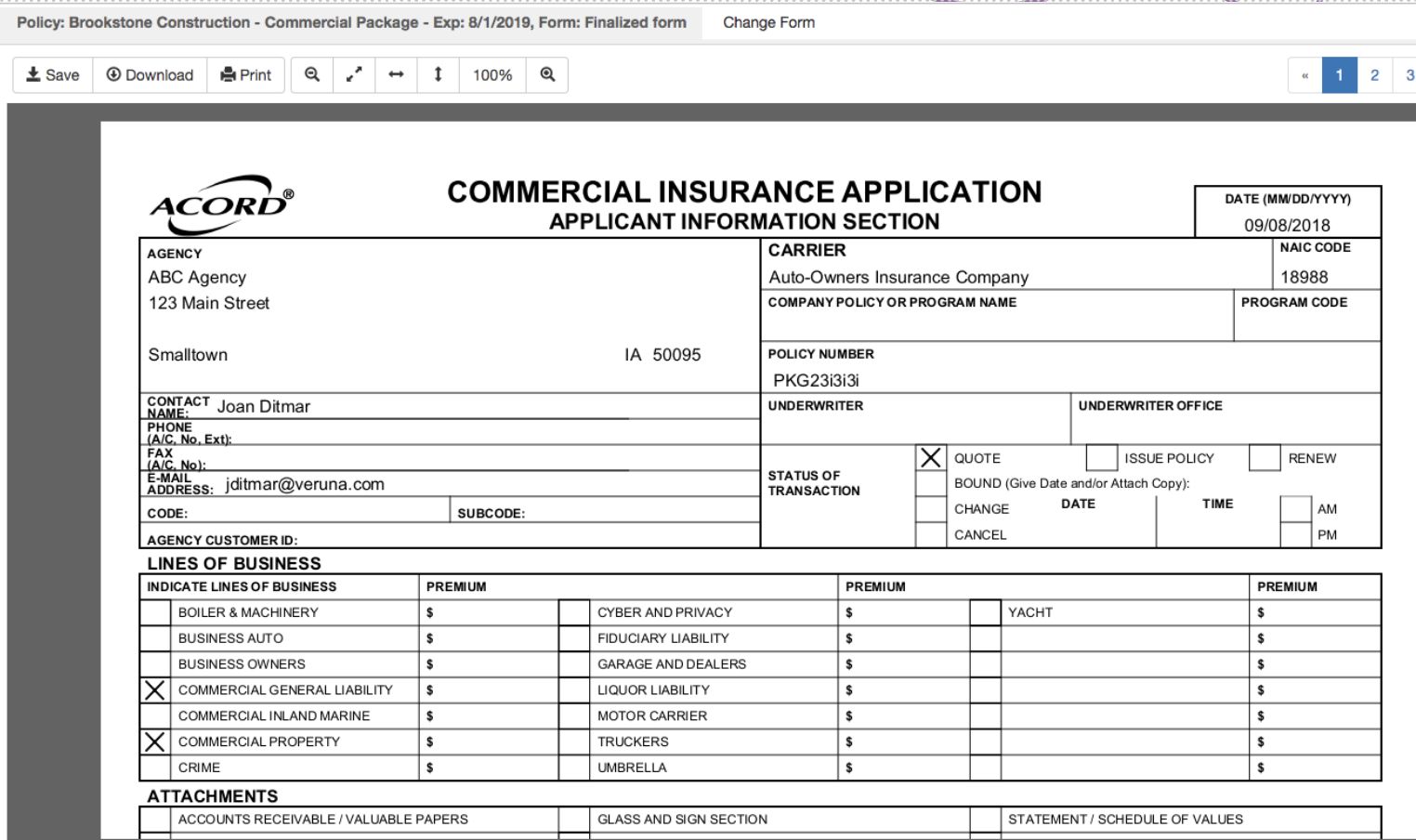Screen dimensions: 1416x840
Task: Check the Commercial Inland Marine checkbox
Action: pyautogui.click(x=155, y=716)
